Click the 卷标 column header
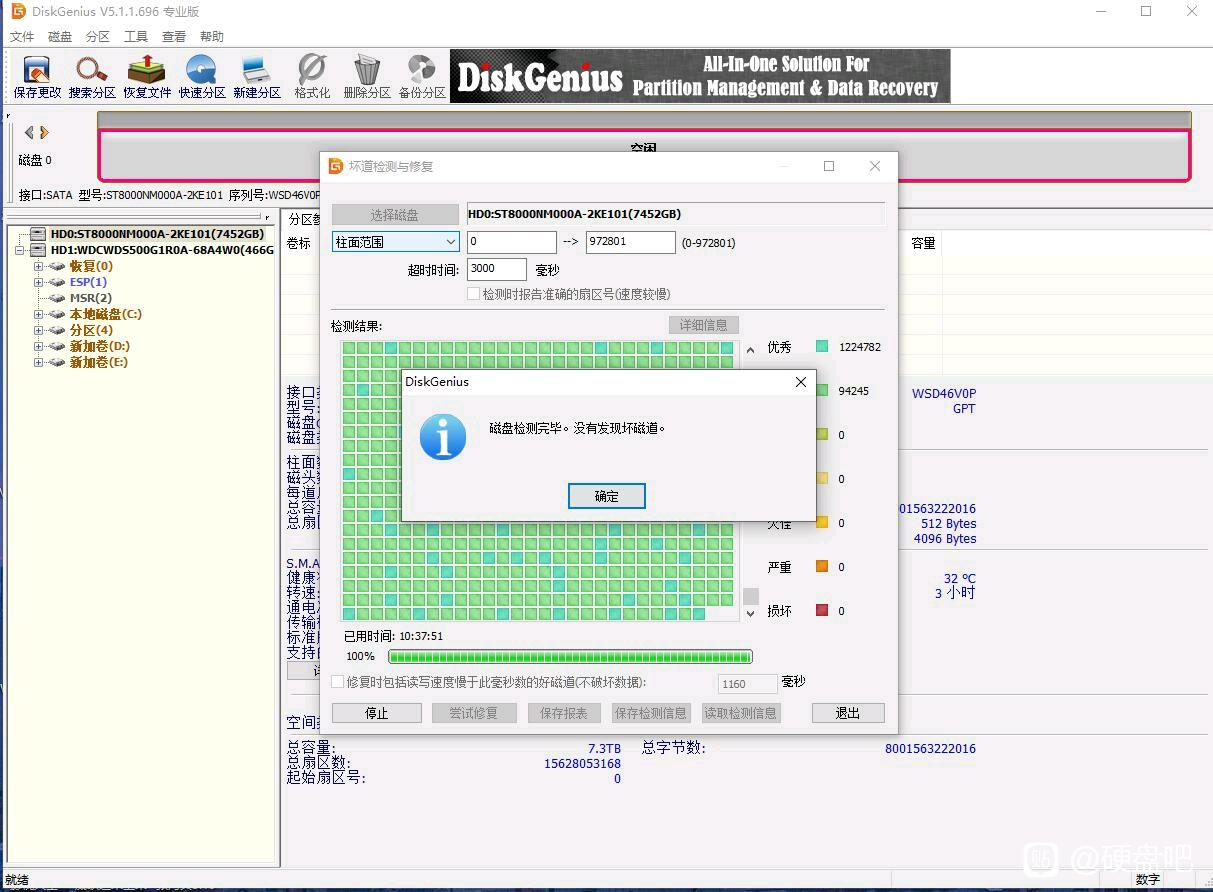This screenshot has height=892, width=1213. pyautogui.click(x=298, y=243)
